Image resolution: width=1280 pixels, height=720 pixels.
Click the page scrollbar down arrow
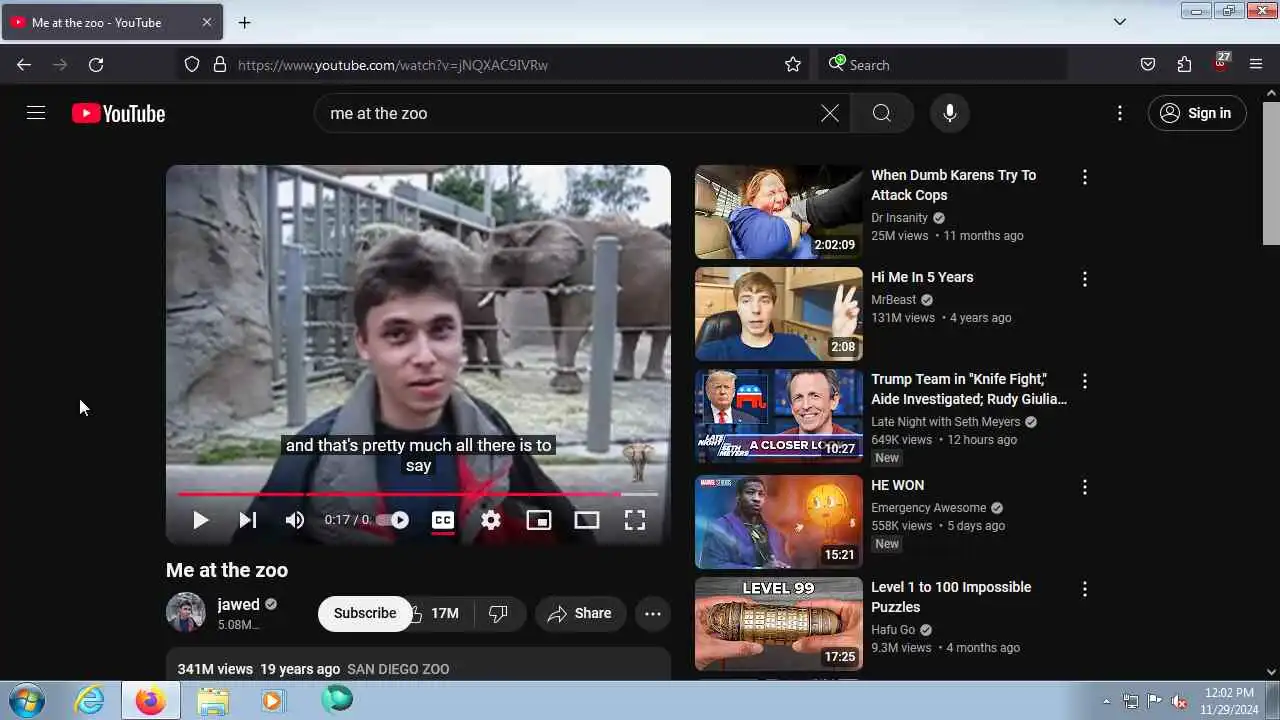click(1272, 672)
